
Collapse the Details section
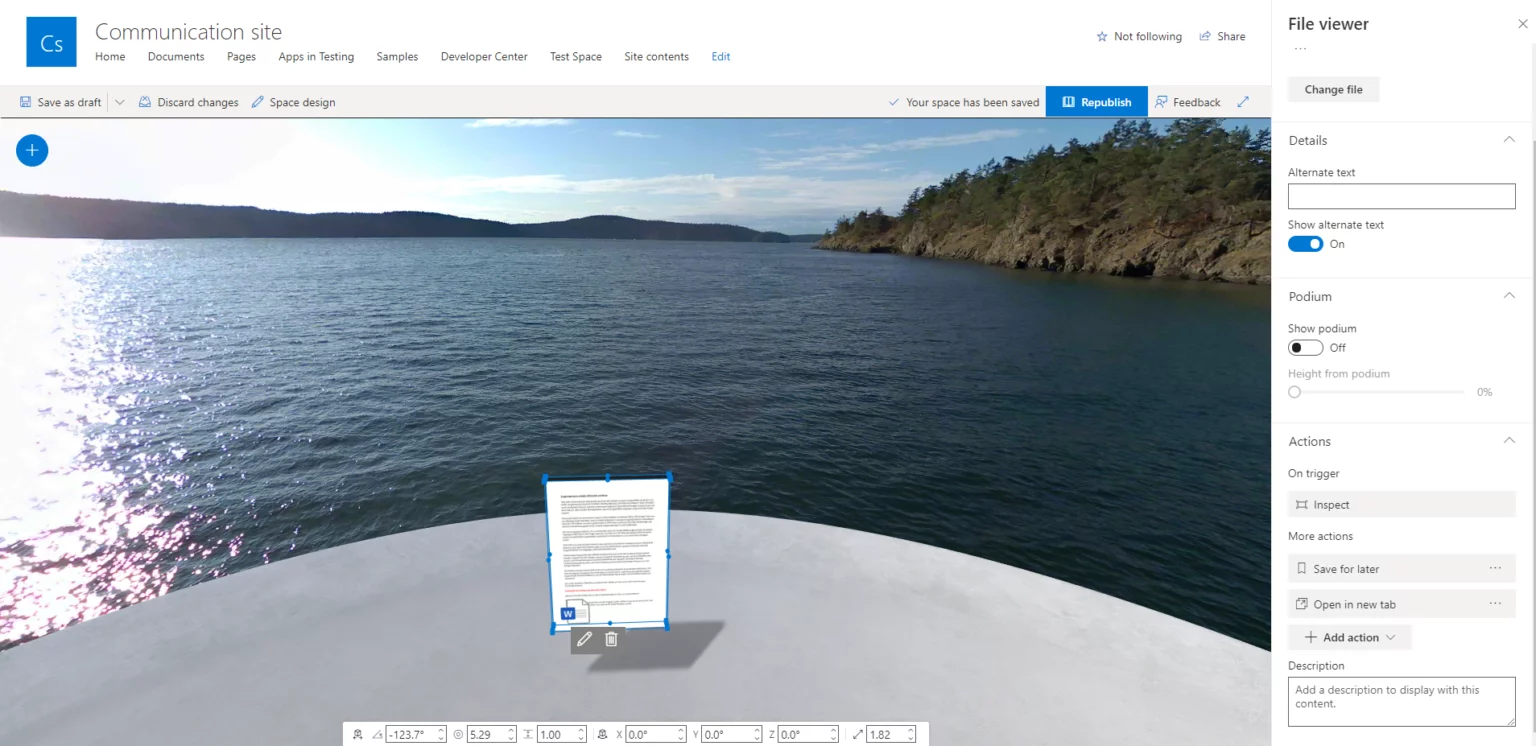tap(1509, 140)
